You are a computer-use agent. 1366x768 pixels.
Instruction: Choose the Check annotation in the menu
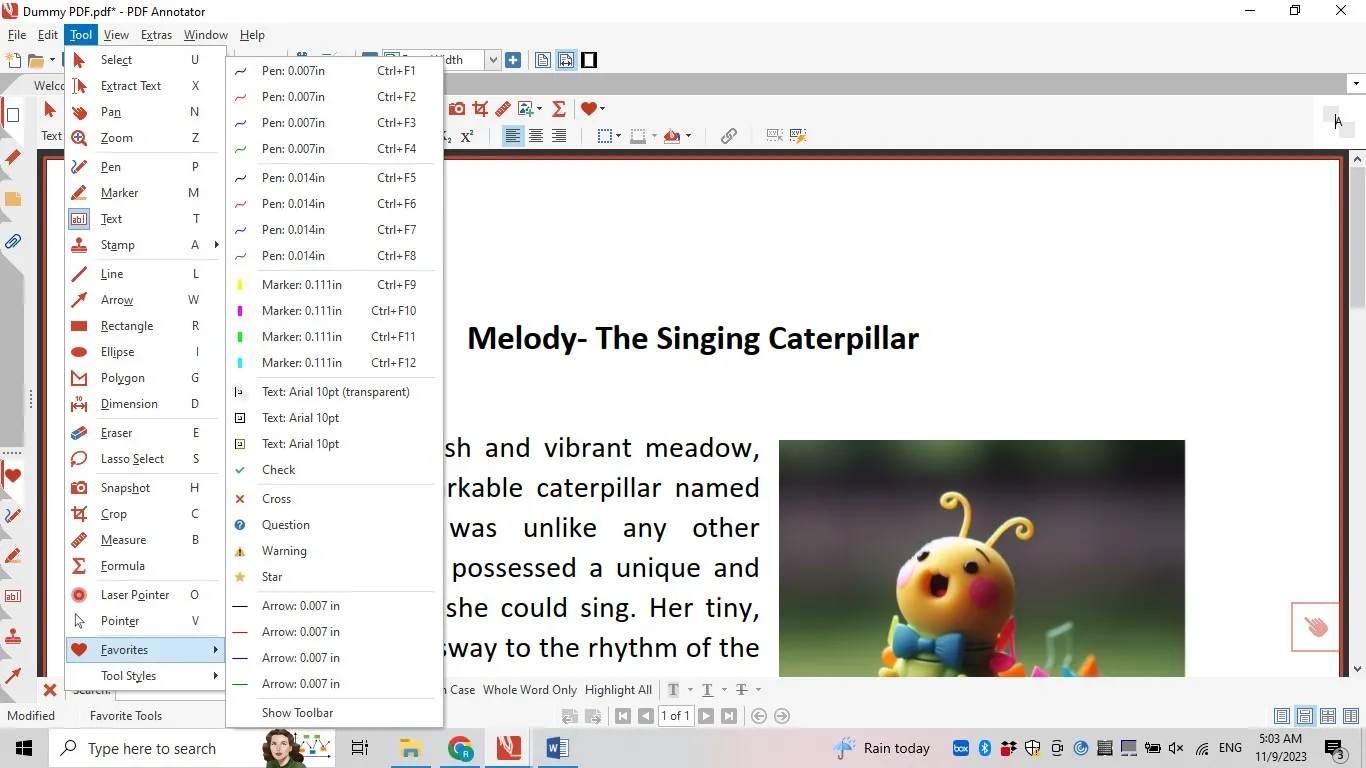(x=279, y=469)
